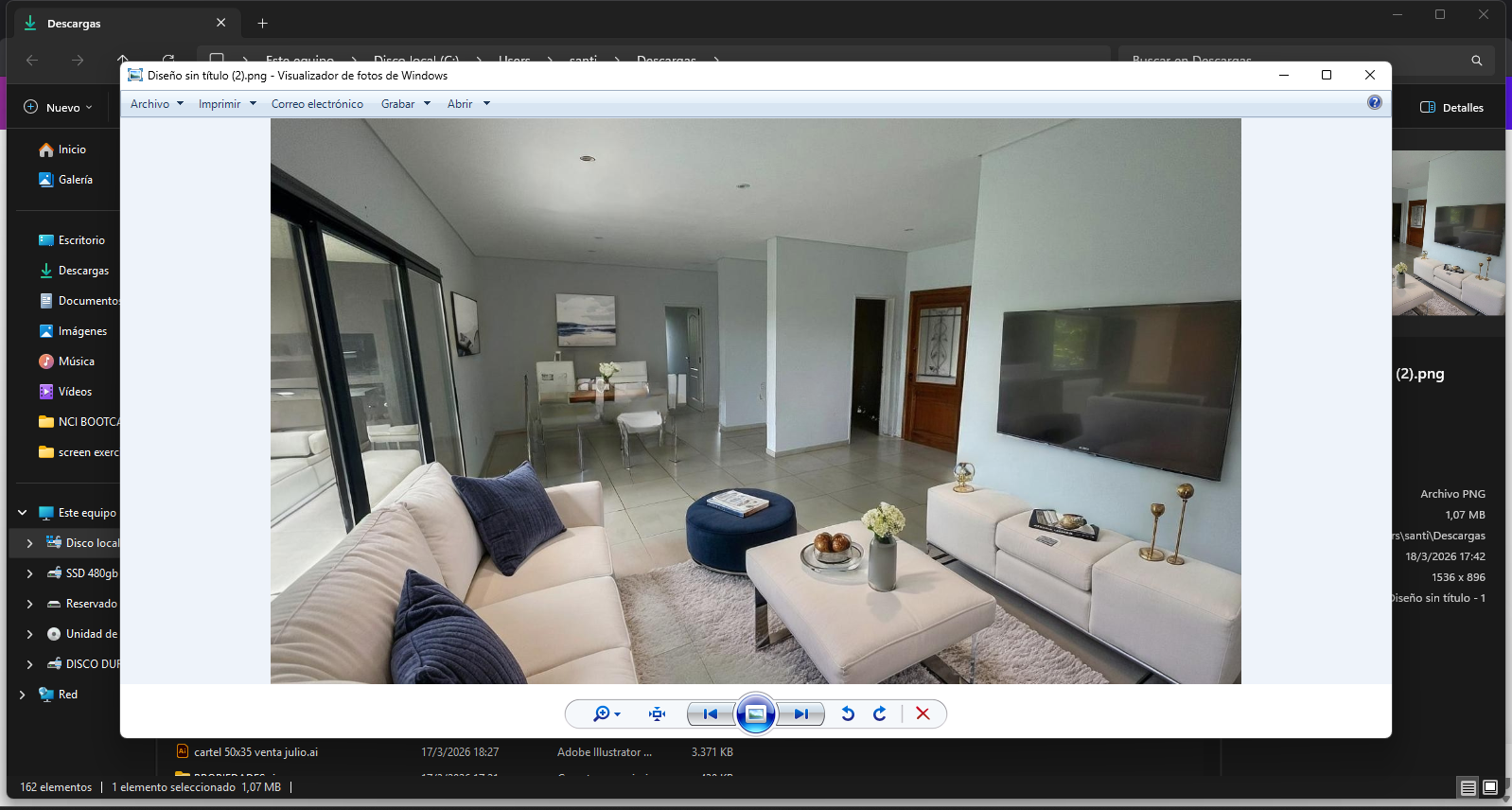Switch to large thumbnails view icon
The width and height of the screenshot is (1512, 810).
point(1490,787)
